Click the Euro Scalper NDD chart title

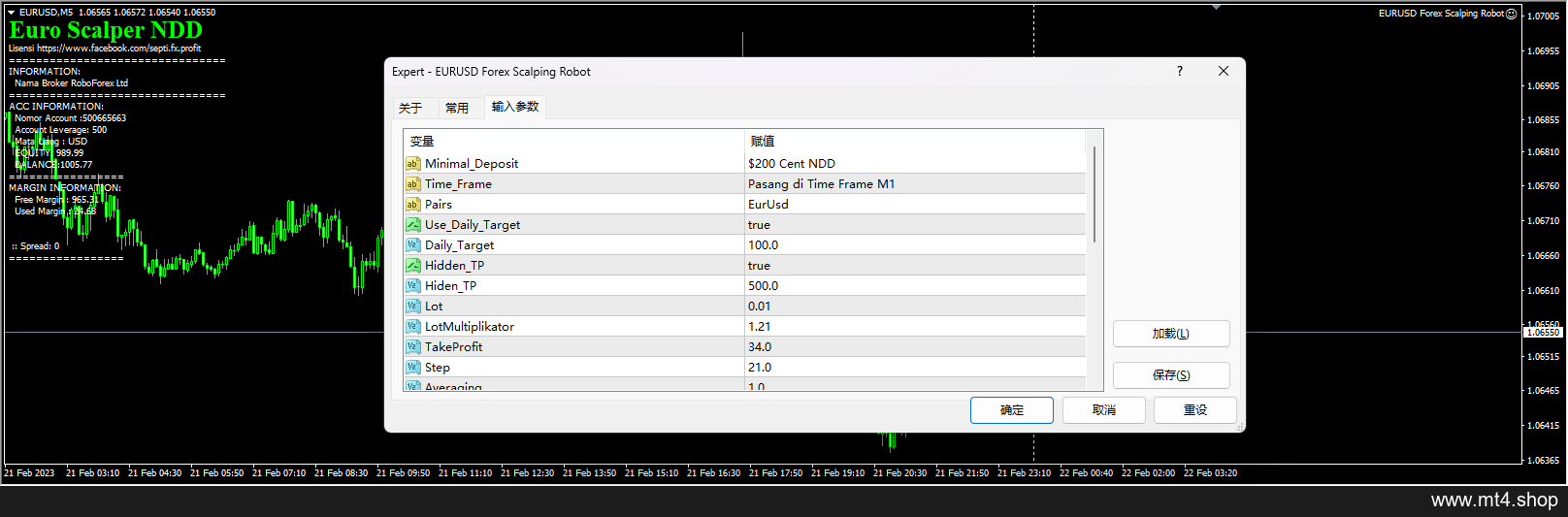tap(106, 30)
